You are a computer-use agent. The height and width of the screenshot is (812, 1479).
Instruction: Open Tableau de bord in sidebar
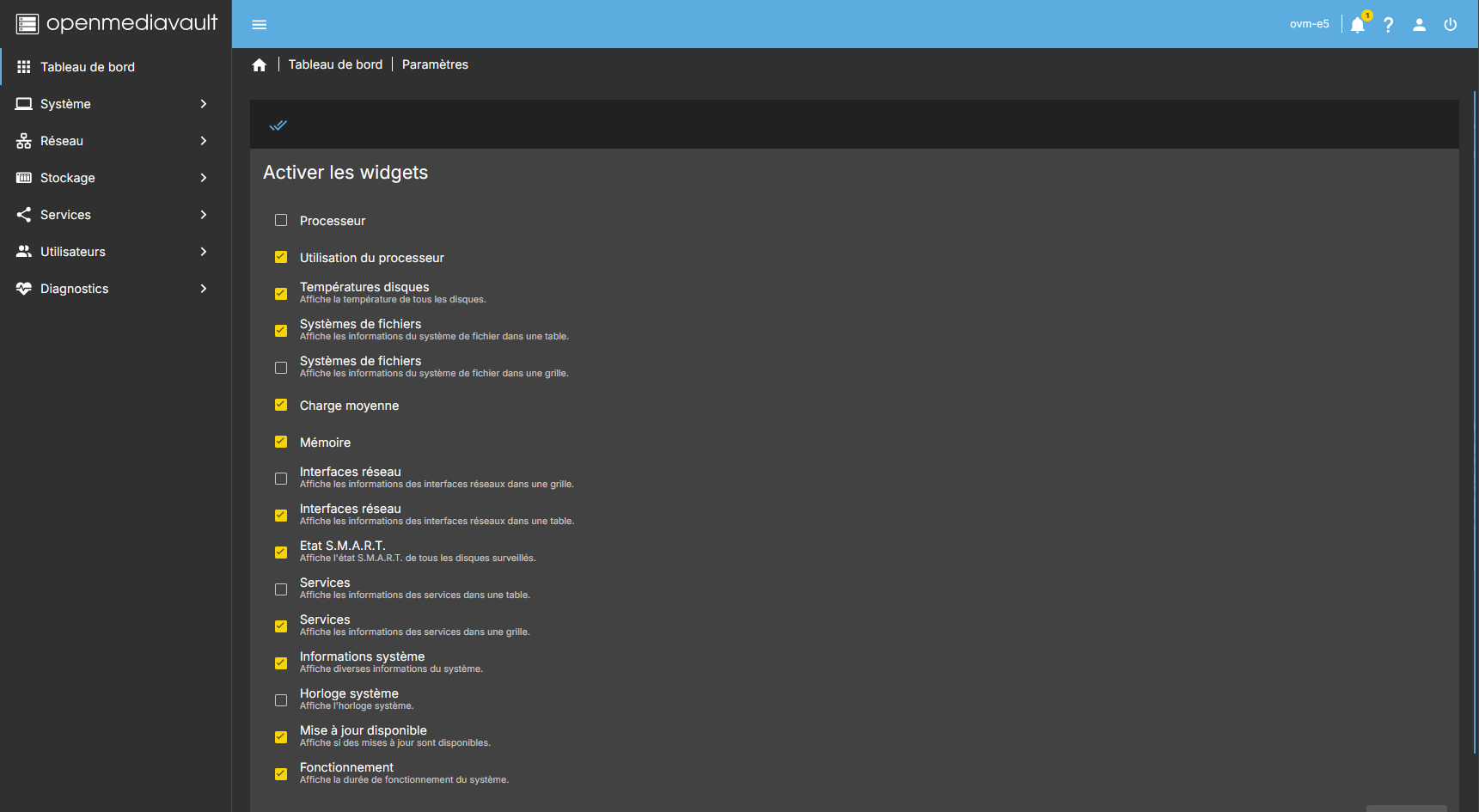(x=88, y=67)
